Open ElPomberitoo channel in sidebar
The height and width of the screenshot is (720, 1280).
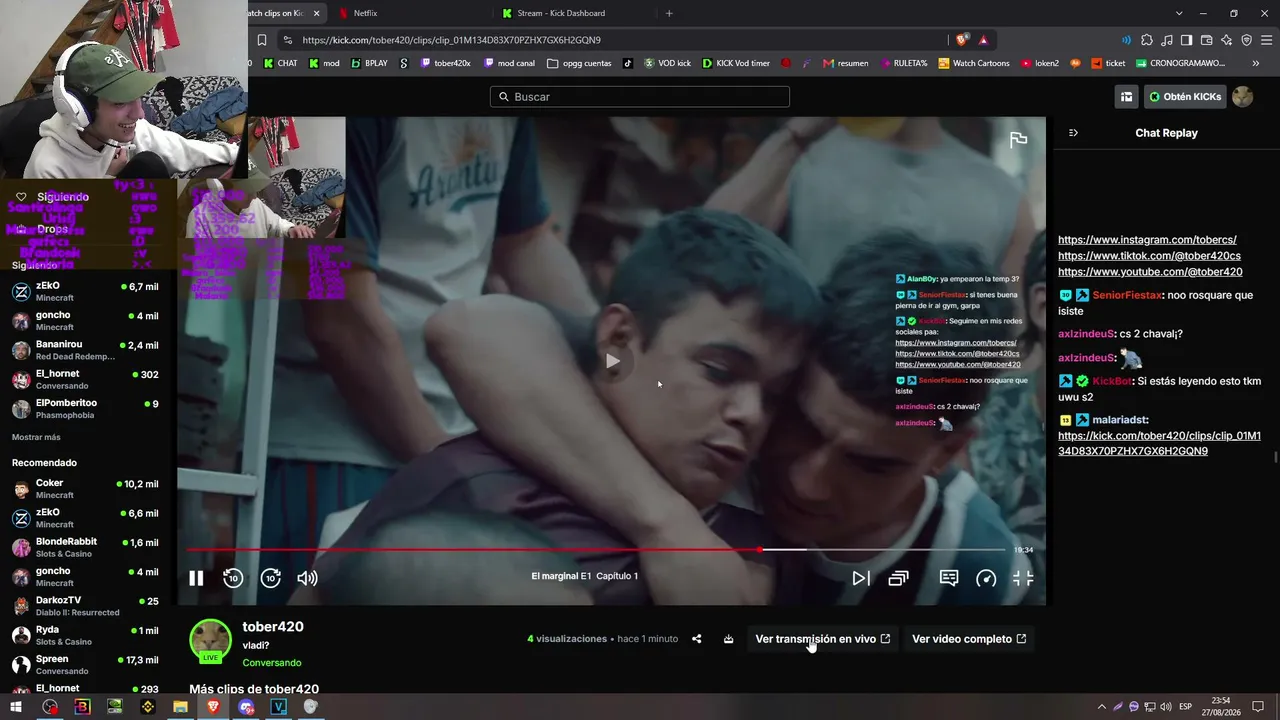(x=85, y=409)
